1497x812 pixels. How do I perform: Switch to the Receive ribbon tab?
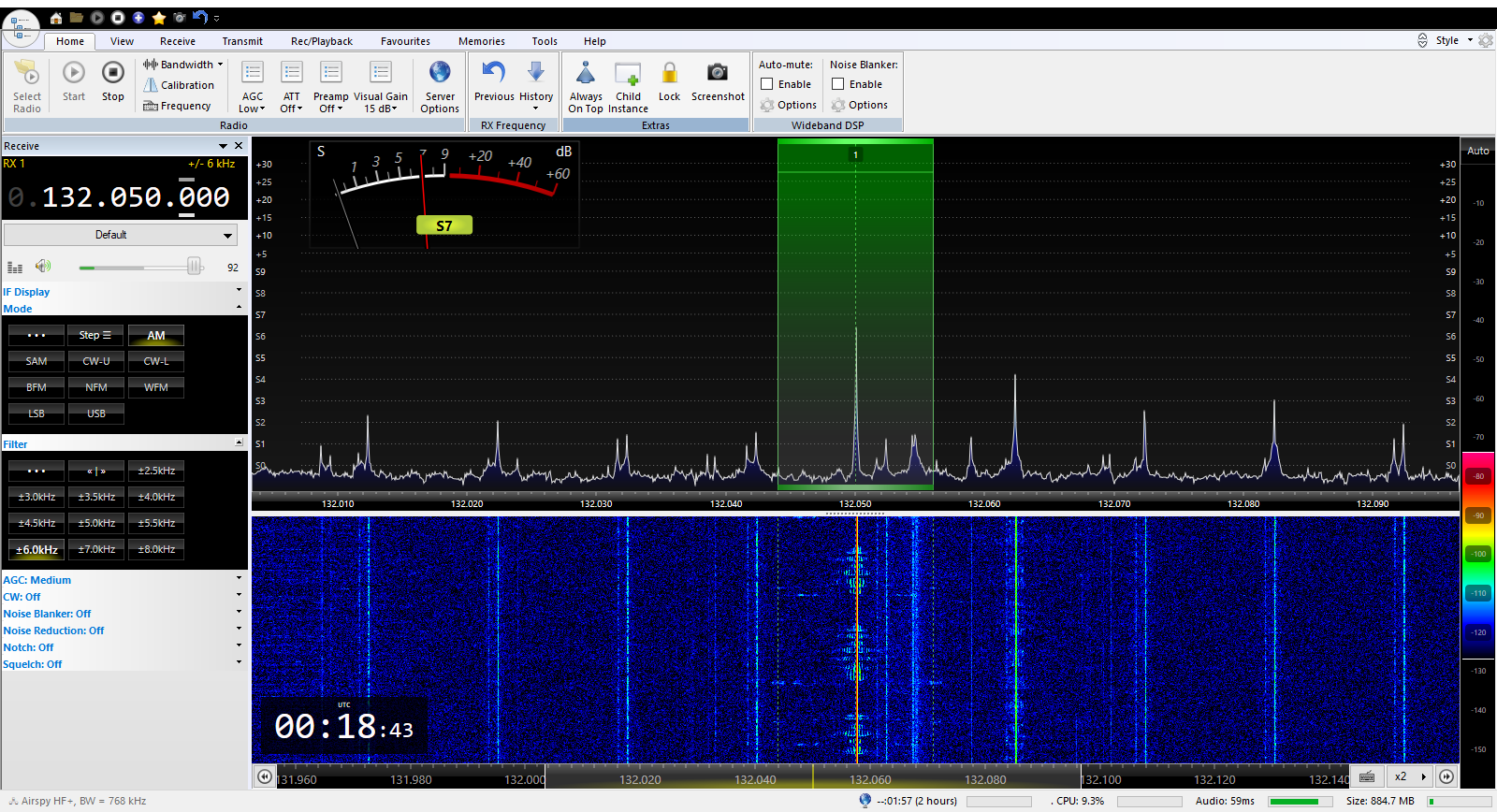point(177,41)
